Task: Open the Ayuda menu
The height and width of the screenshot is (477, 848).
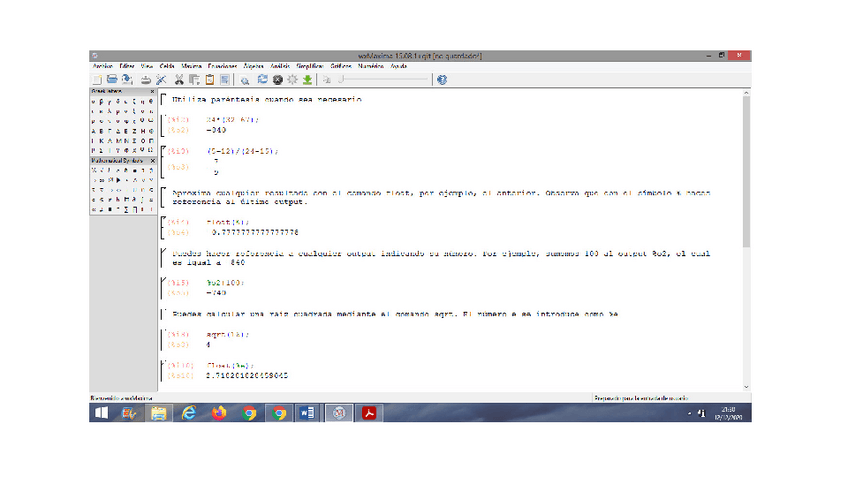Action: coord(399,66)
